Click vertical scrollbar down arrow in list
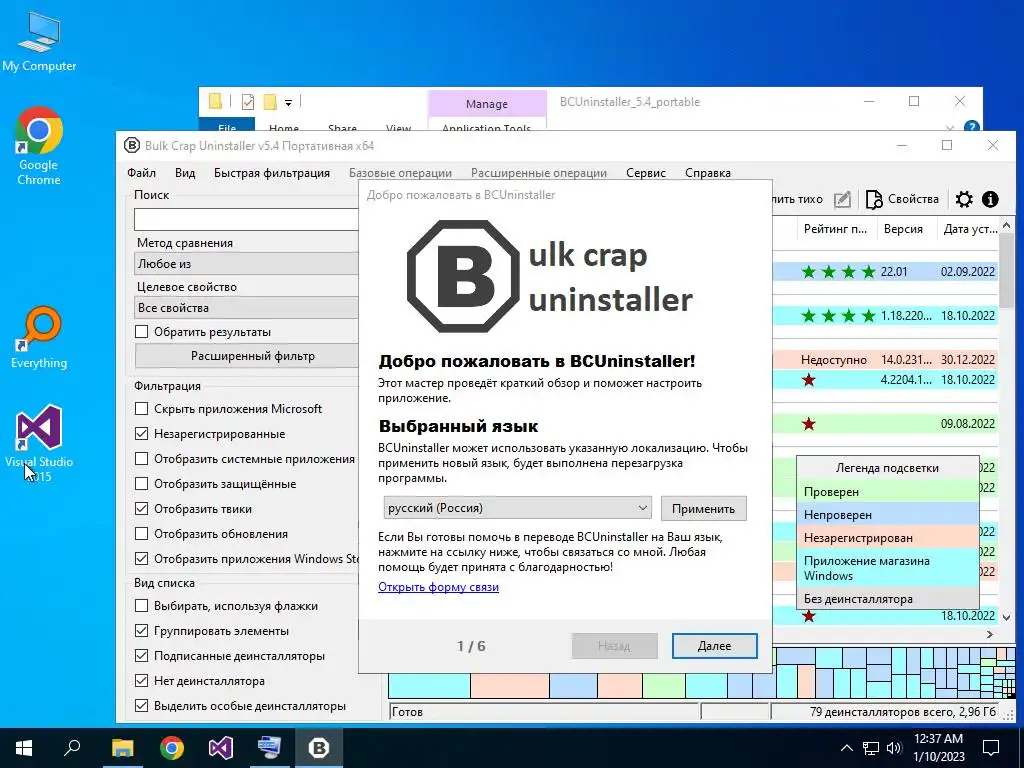This screenshot has width=1024, height=768. coord(1006,617)
